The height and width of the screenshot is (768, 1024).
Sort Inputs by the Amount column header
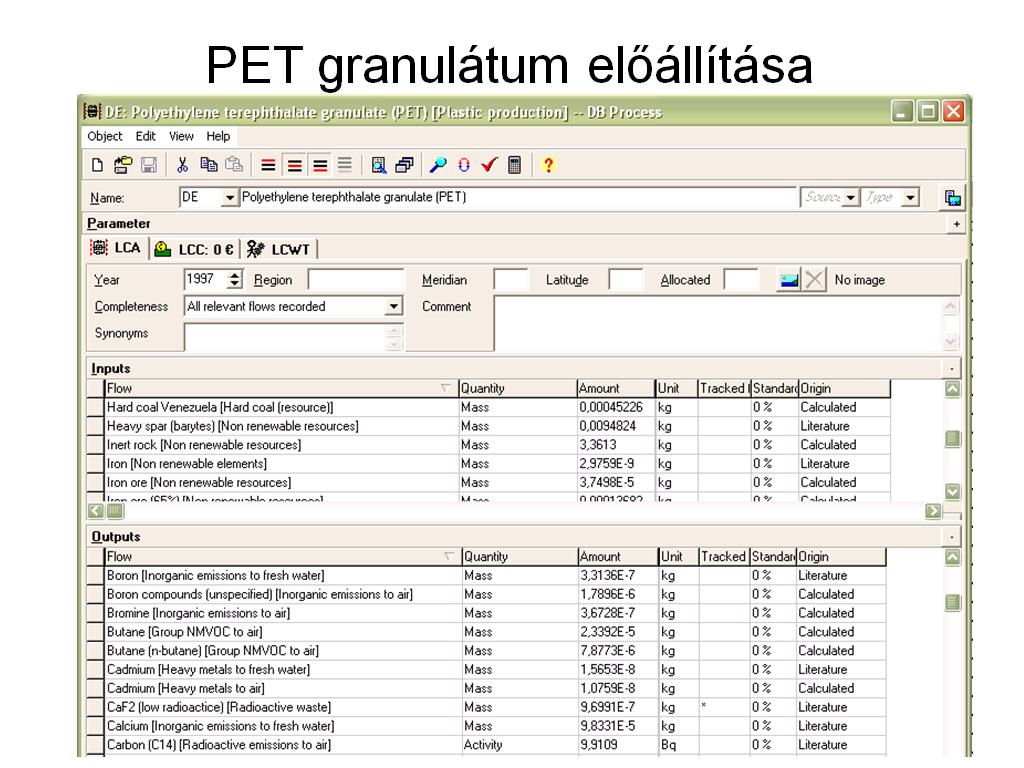[x=616, y=389]
